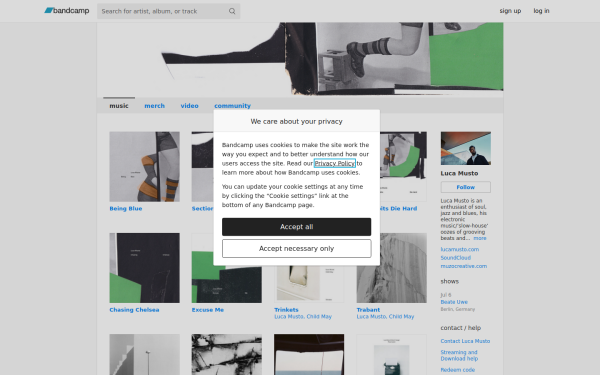This screenshot has height=375, width=600.
Task: Open Streaming and Download help
Action: coord(459,355)
